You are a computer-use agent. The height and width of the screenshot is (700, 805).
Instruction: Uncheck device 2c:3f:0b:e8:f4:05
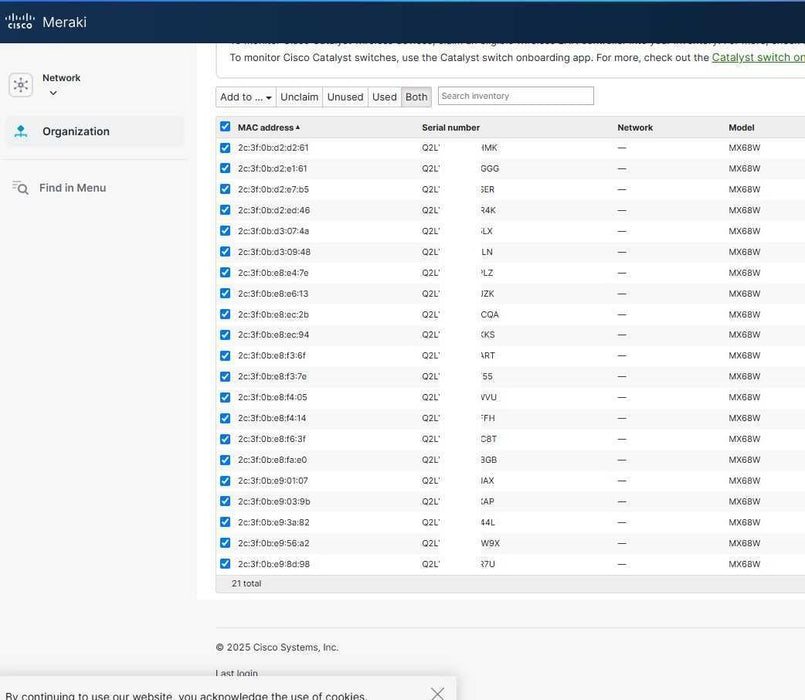coord(225,398)
